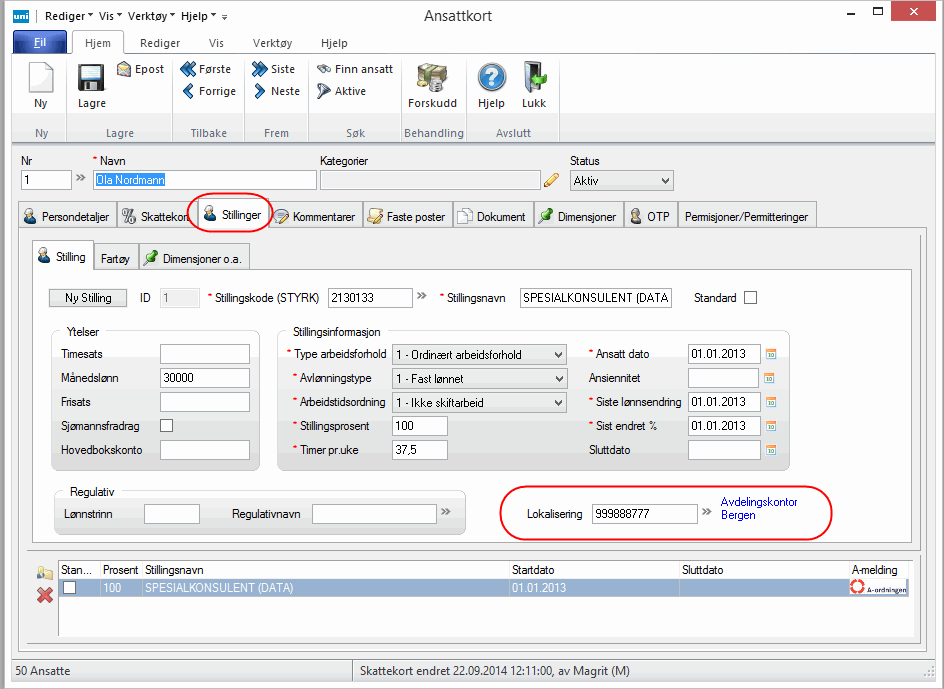Enable the Sjømannsfradrag checkbox

click(x=167, y=426)
